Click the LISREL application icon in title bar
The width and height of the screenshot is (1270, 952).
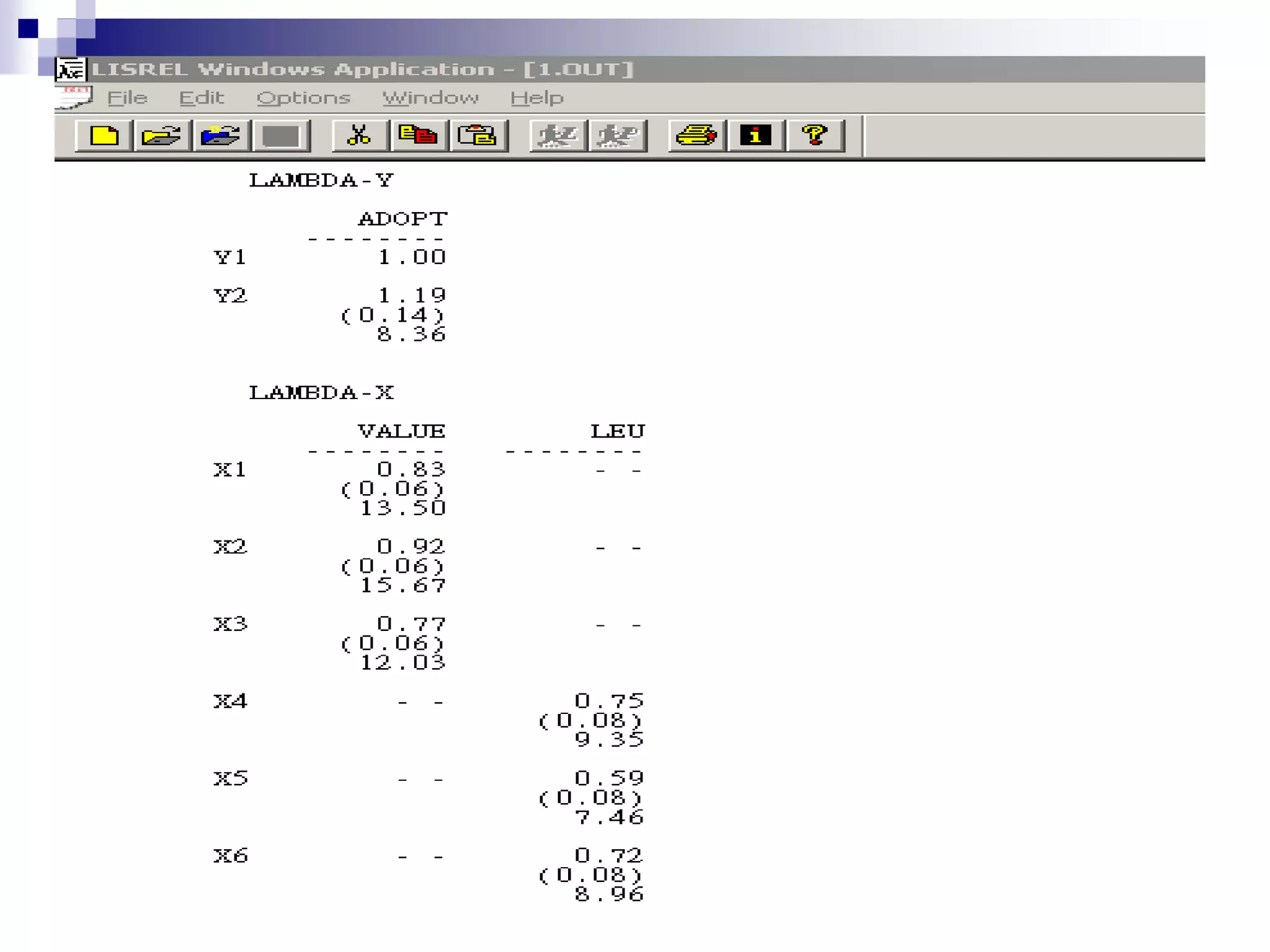tap(71, 69)
